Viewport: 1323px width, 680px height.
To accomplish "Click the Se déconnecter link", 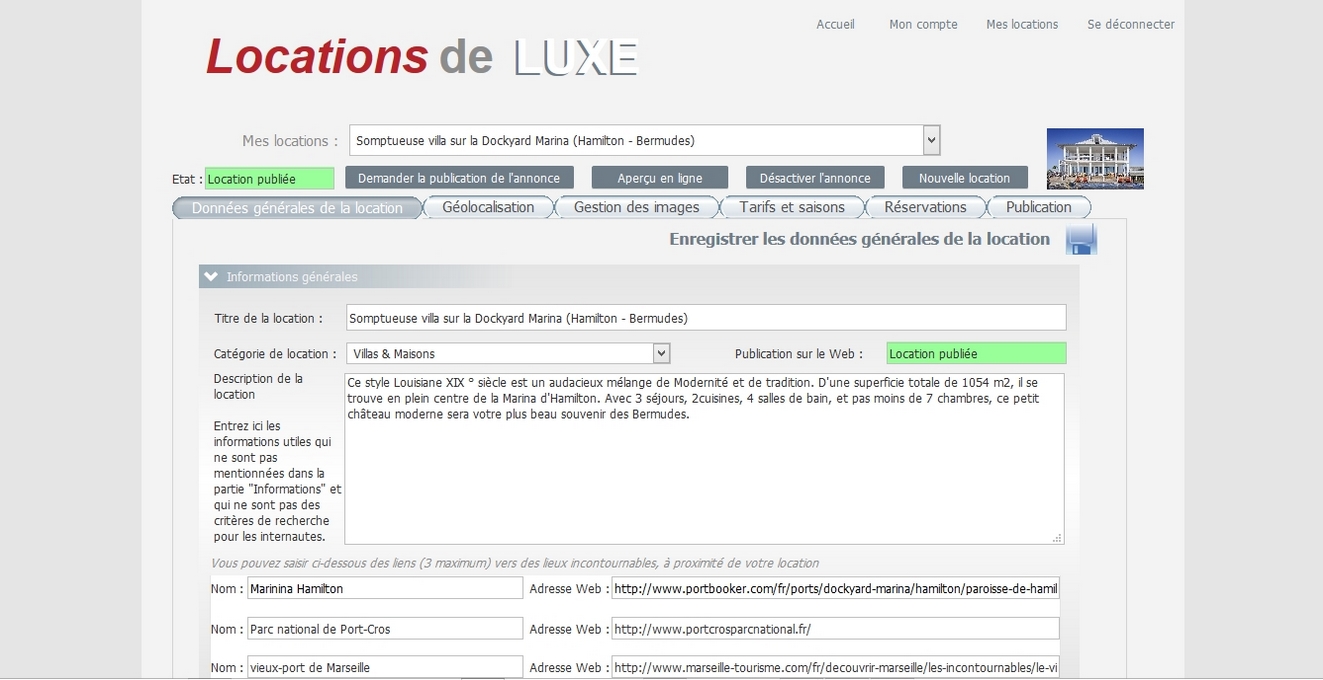I will tap(1130, 24).
